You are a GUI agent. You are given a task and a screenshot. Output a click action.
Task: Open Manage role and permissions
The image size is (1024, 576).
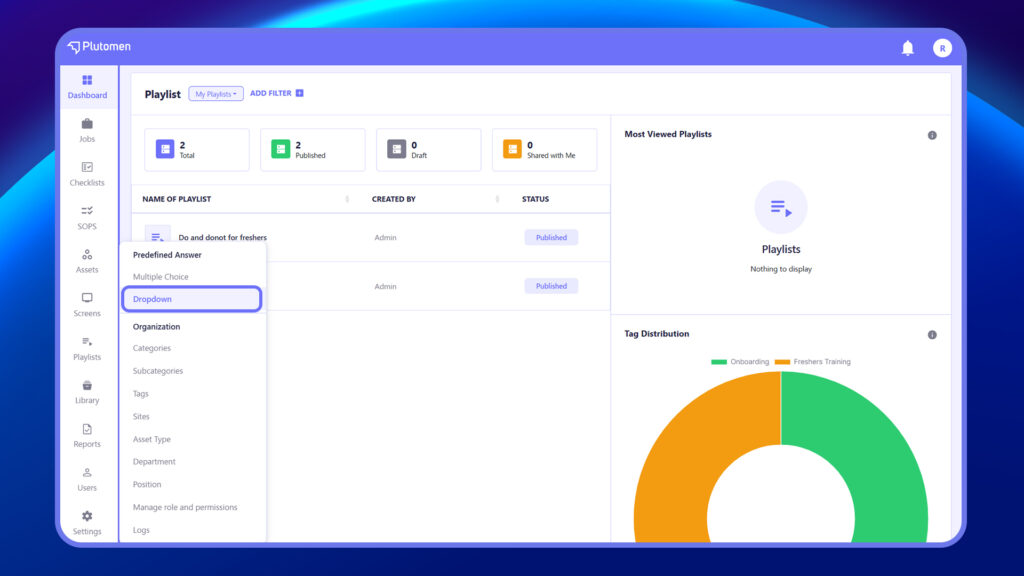pos(185,507)
